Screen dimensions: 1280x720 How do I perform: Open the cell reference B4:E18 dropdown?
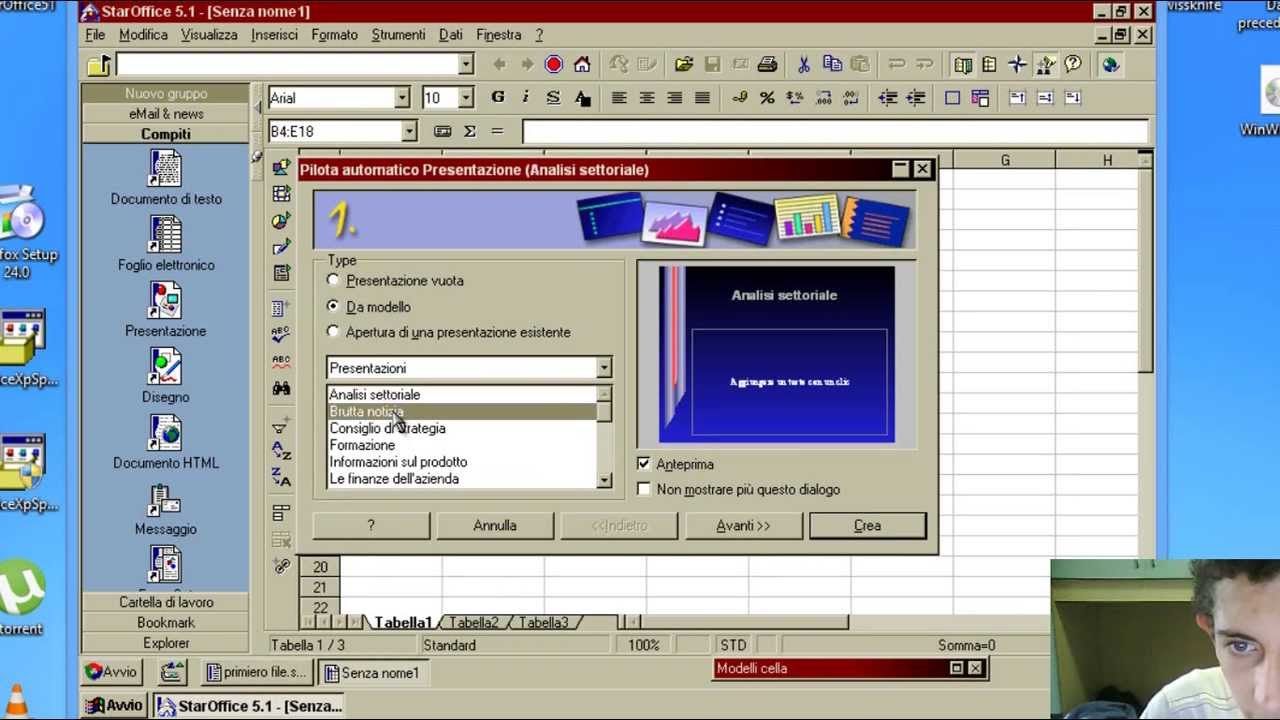408,131
